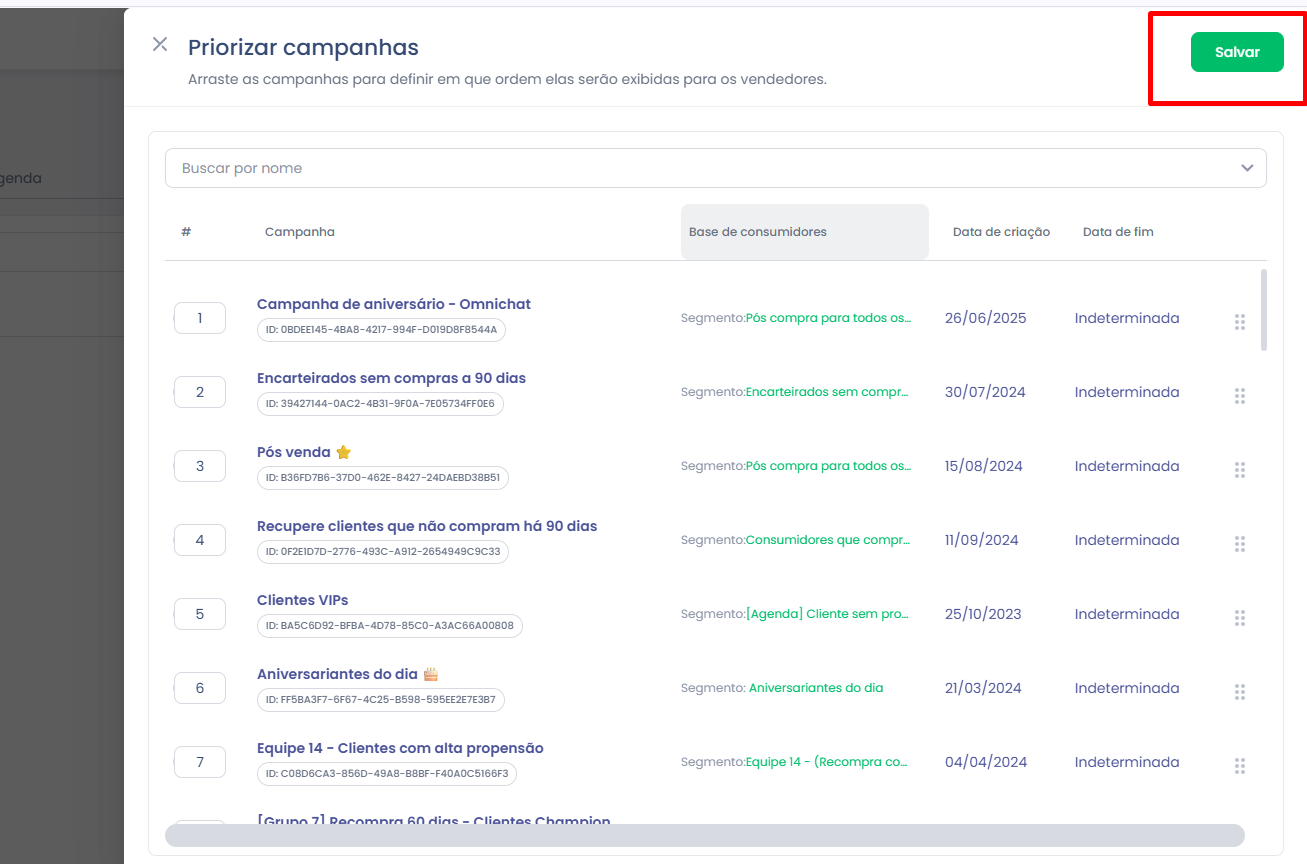1307x864 pixels.
Task: Click the position field showing 3
Action: tap(200, 466)
